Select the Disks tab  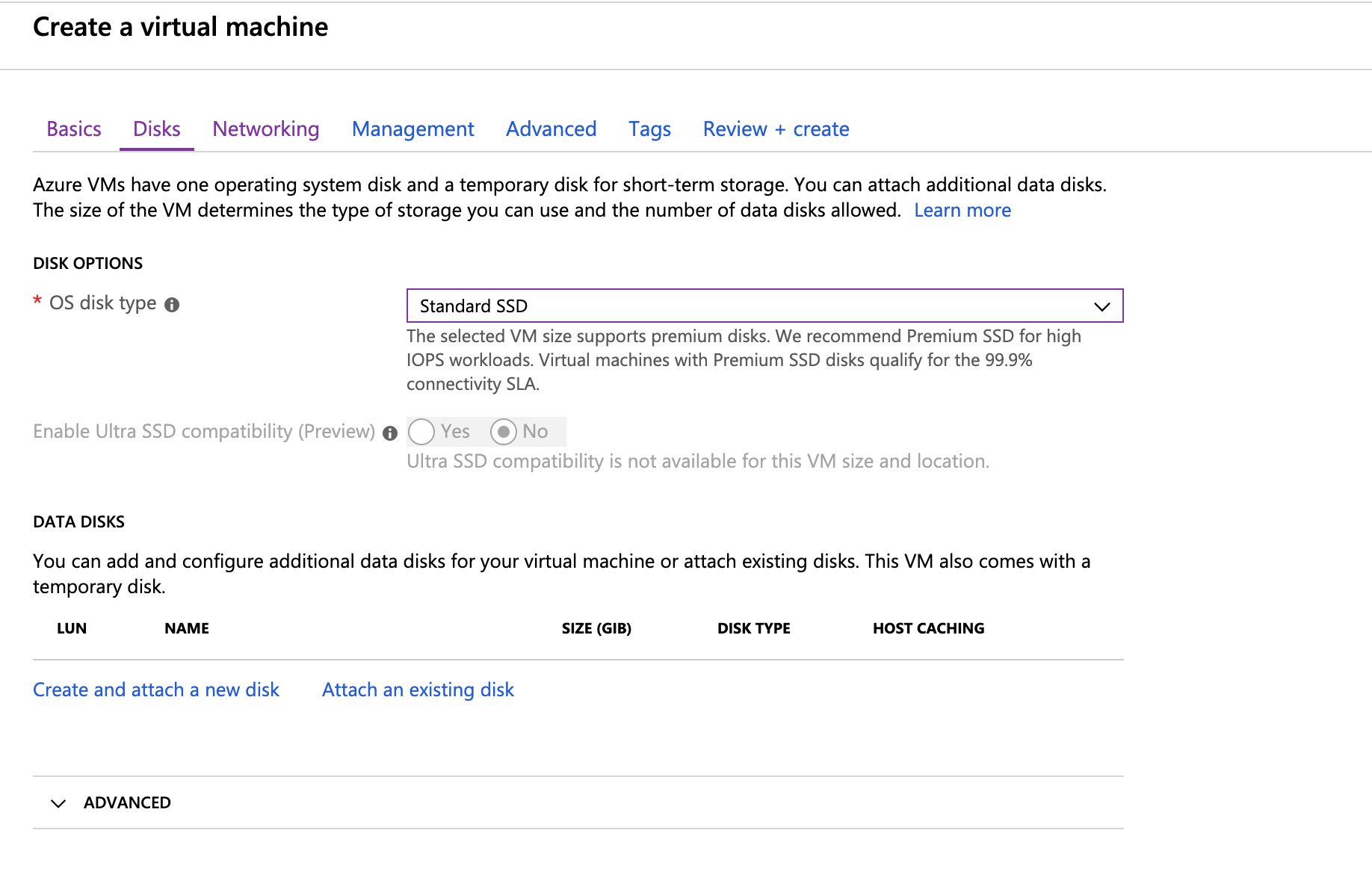156,129
